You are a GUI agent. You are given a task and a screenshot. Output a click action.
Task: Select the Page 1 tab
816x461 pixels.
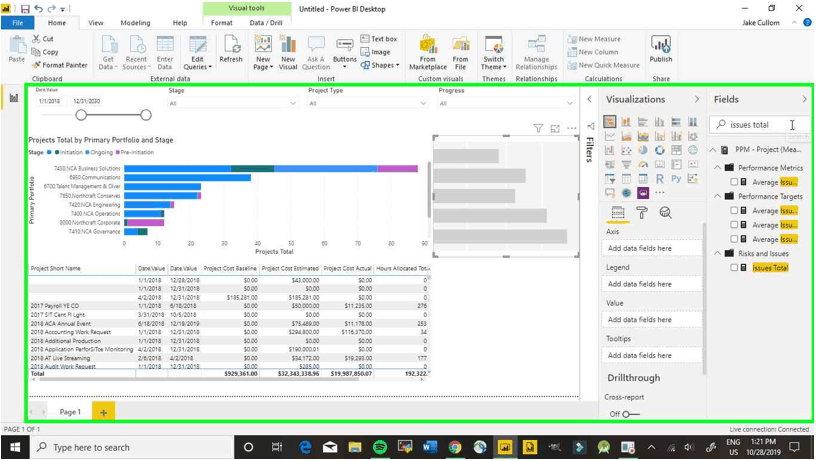(70, 412)
